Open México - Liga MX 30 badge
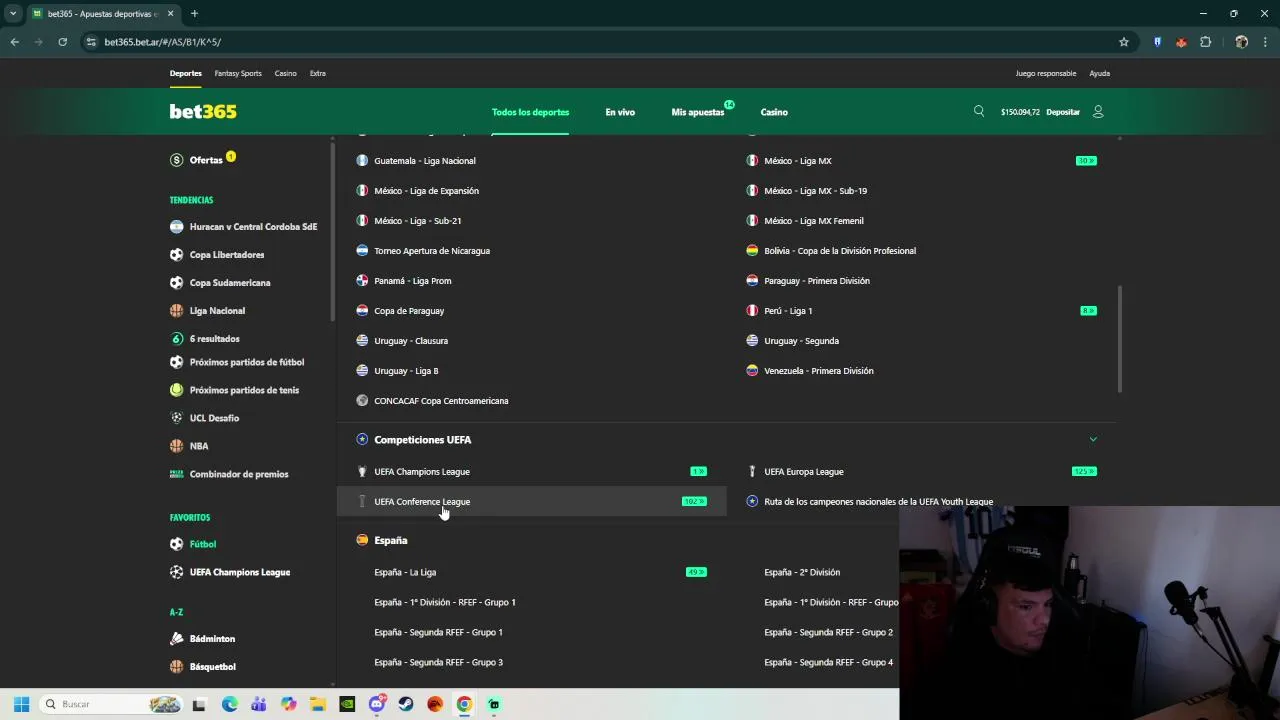 tap(1086, 161)
